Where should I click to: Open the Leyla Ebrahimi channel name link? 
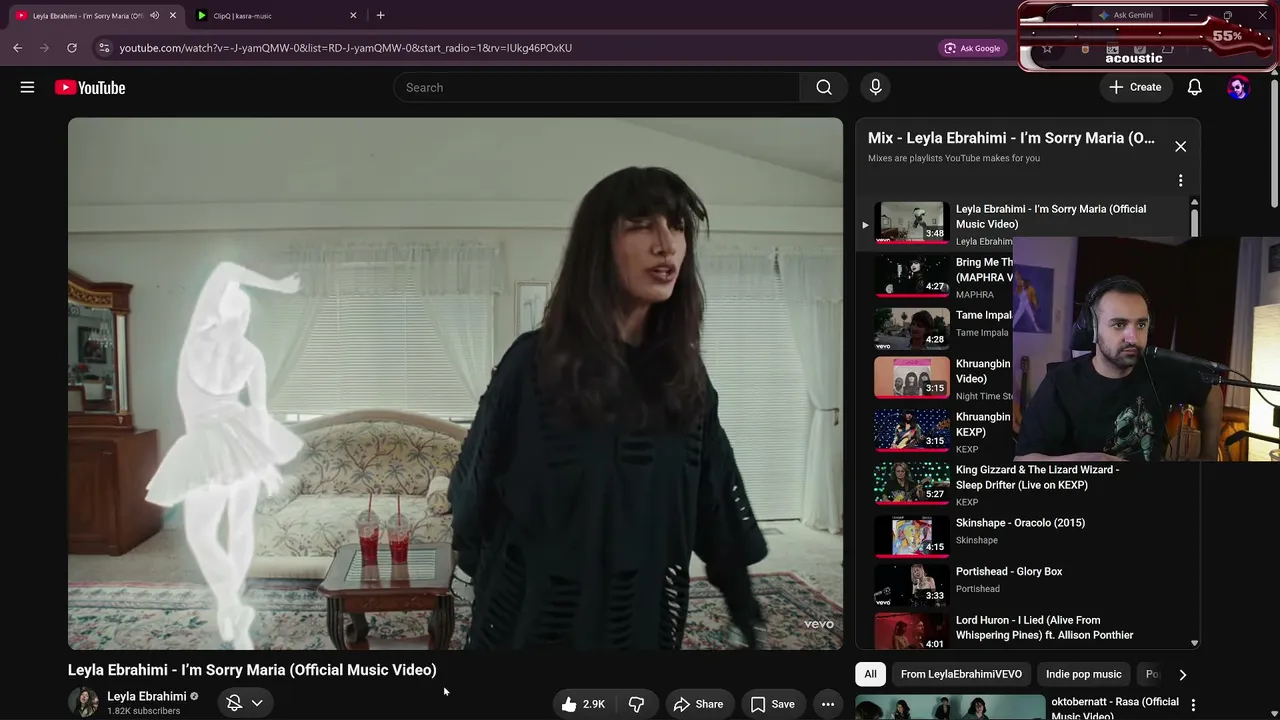pyautogui.click(x=147, y=696)
